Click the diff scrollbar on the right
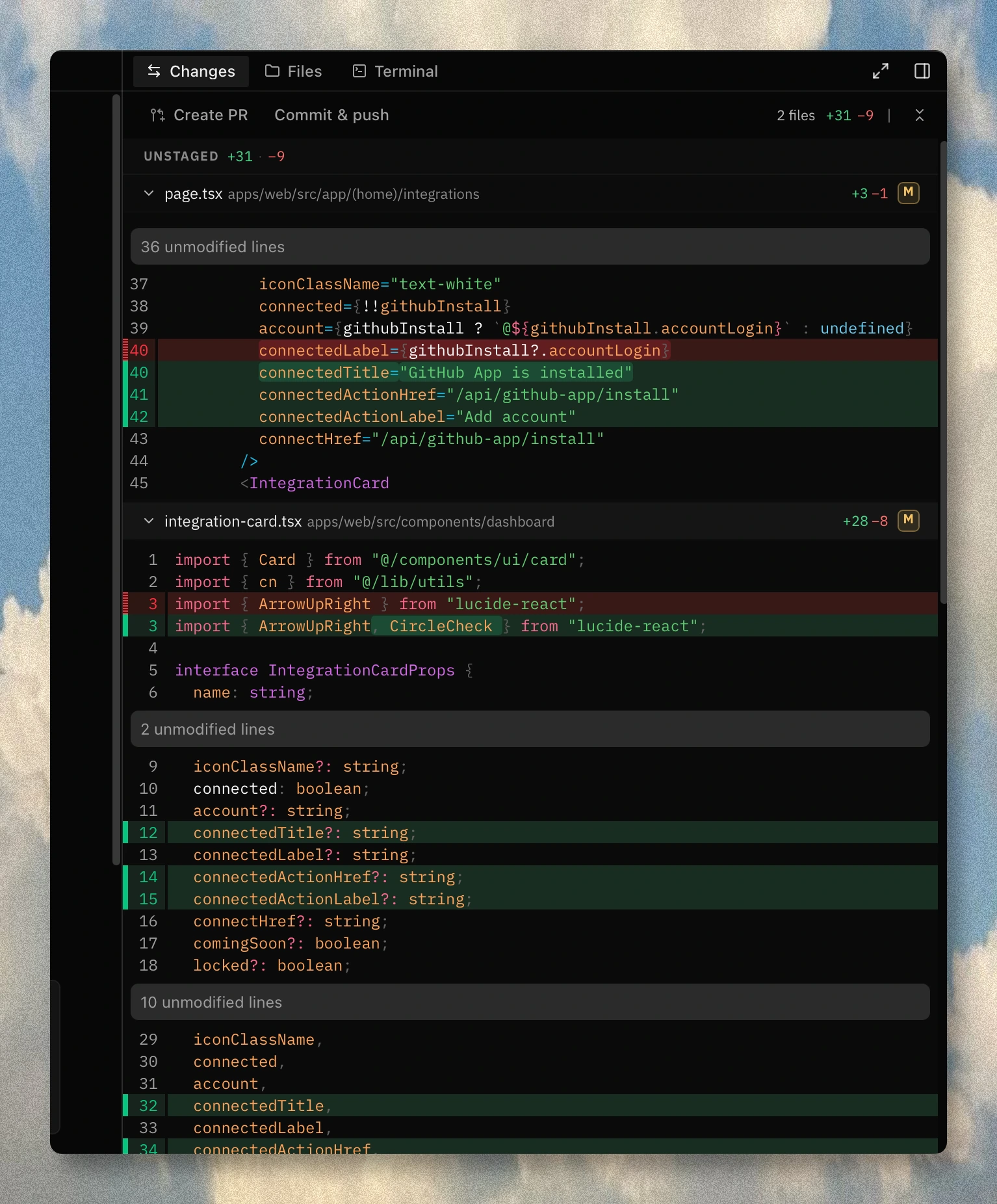 pos(943,372)
